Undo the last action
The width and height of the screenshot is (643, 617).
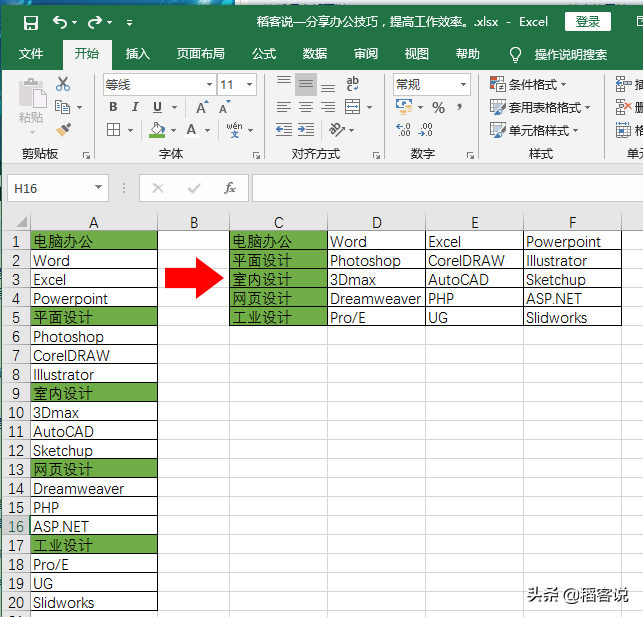click(60, 22)
